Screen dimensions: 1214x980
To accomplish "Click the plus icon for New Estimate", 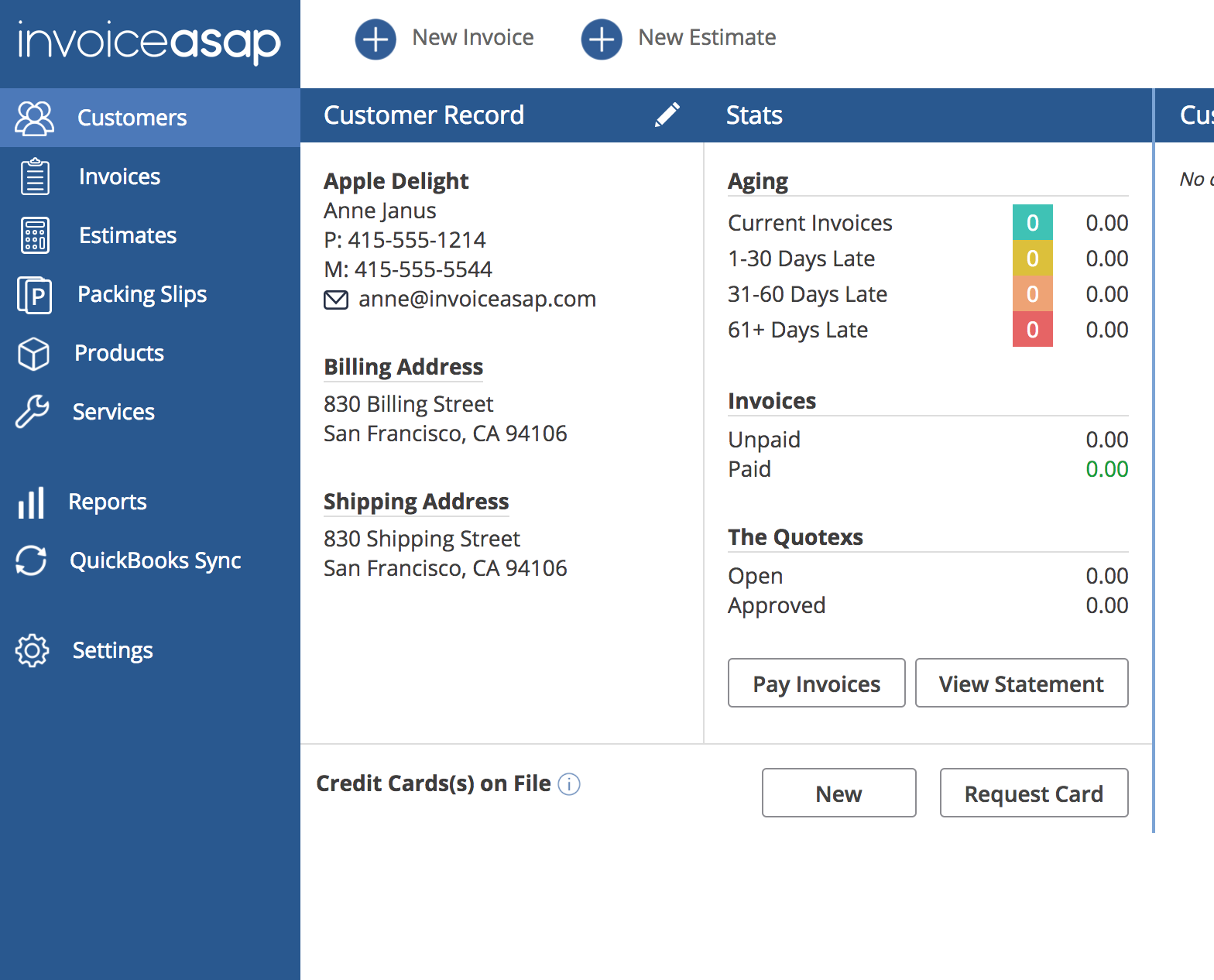I will pos(602,39).
